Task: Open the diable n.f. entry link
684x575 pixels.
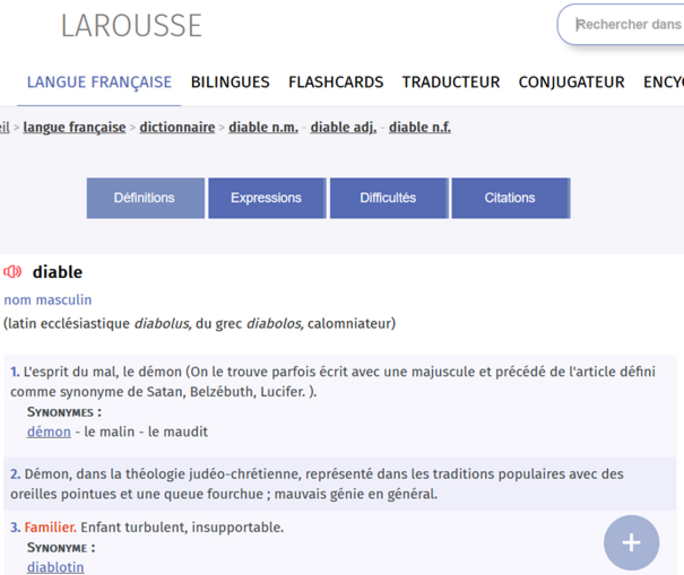Action: 420,127
